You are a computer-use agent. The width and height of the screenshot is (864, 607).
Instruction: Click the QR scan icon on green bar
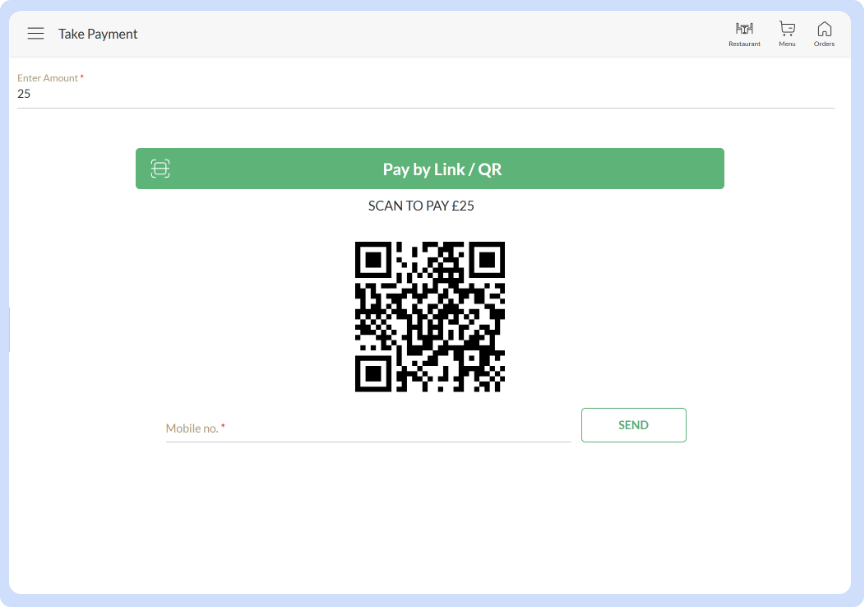(x=160, y=169)
